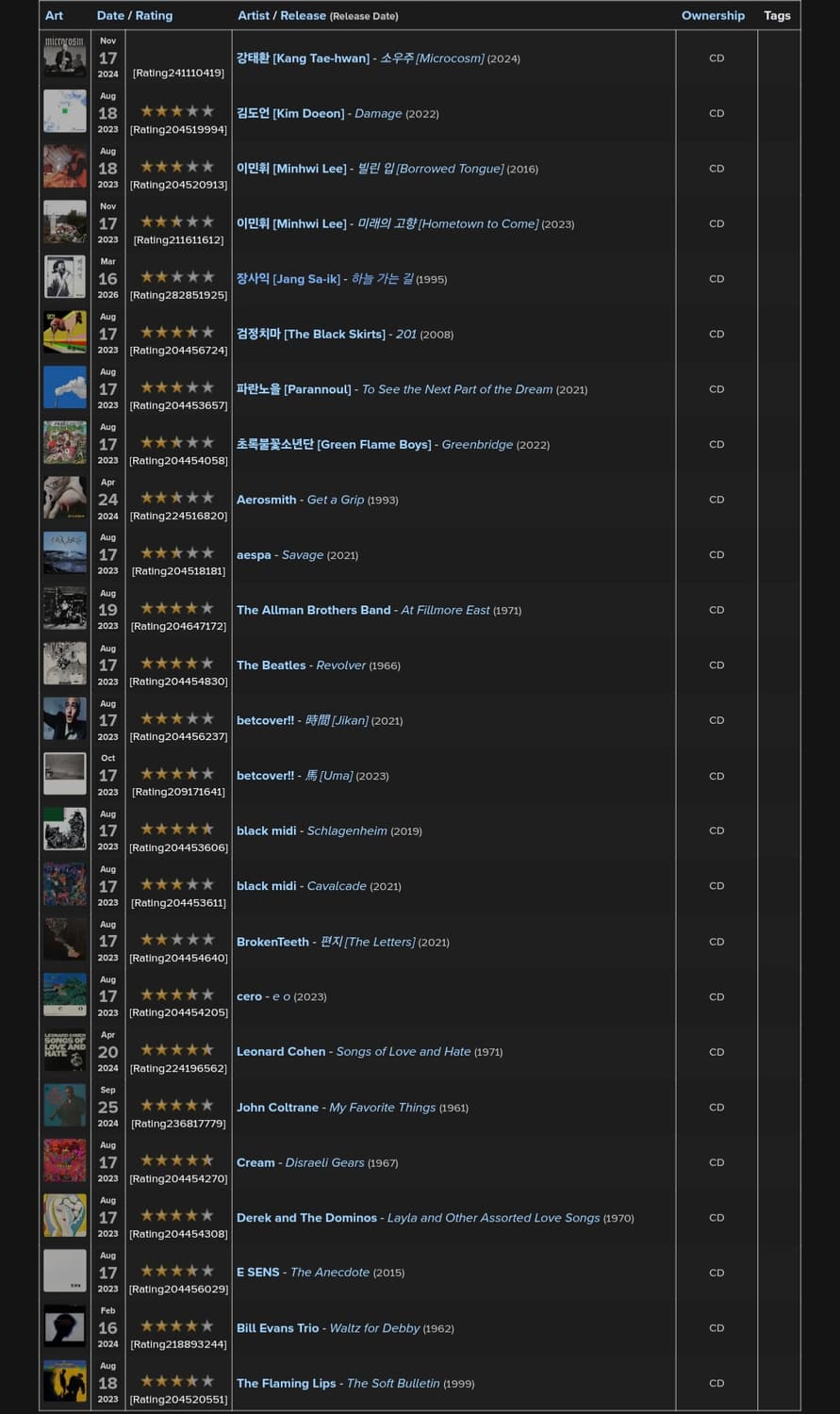840x1414 pixels.
Task: Click the At Fillmore East cover
Action: click(x=65, y=609)
